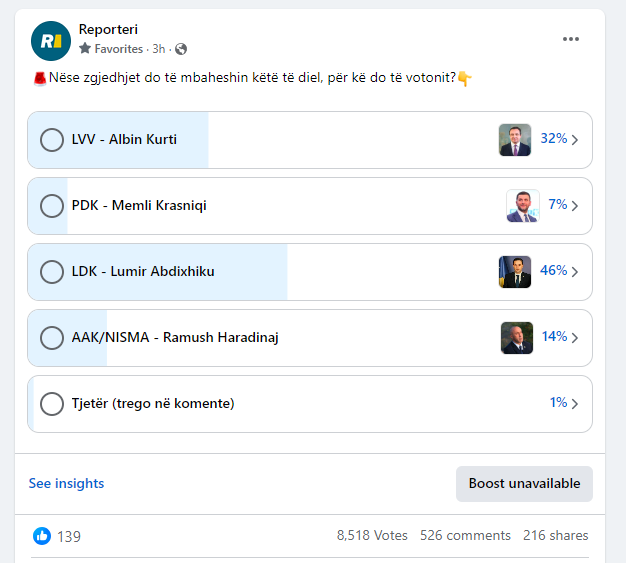Image resolution: width=626 pixels, height=563 pixels.
Task: Open the 526 comments link
Action: (465, 535)
